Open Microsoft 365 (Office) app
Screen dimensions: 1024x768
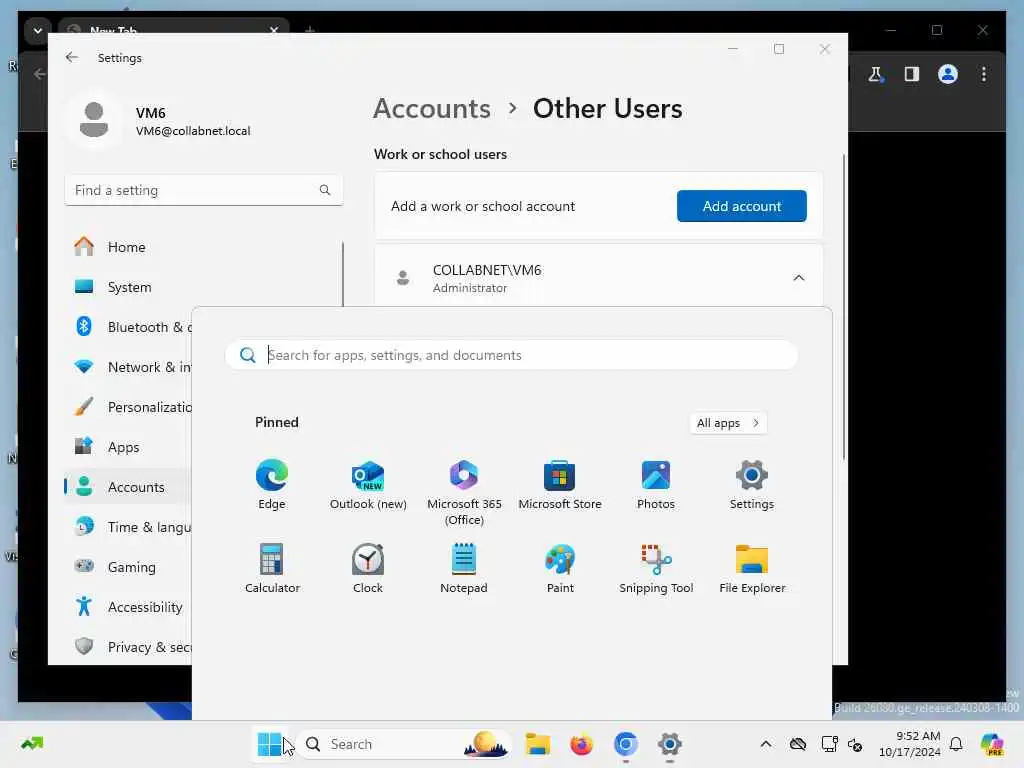click(x=464, y=492)
